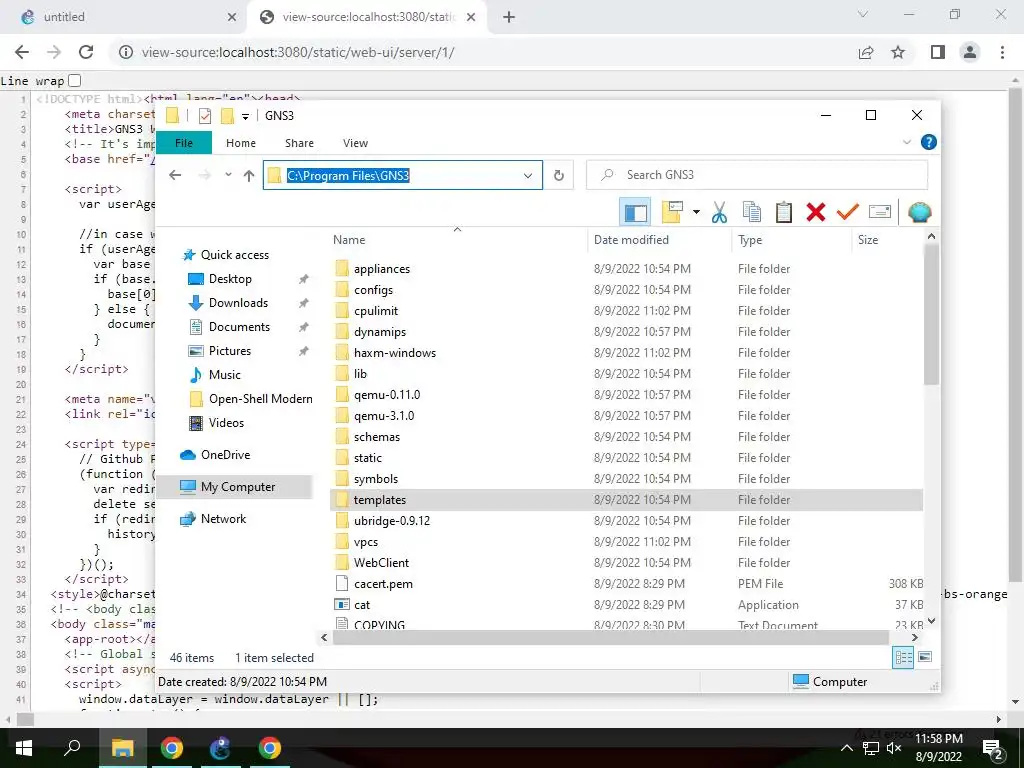Open a new Chrome tab
Image resolution: width=1024 pixels, height=768 pixels.
509,17
